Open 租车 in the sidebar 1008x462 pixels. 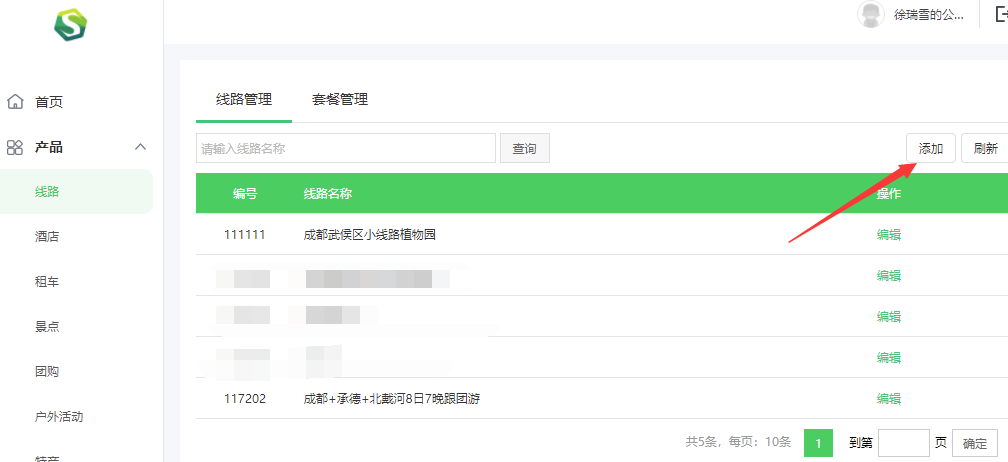pyautogui.click(x=47, y=282)
